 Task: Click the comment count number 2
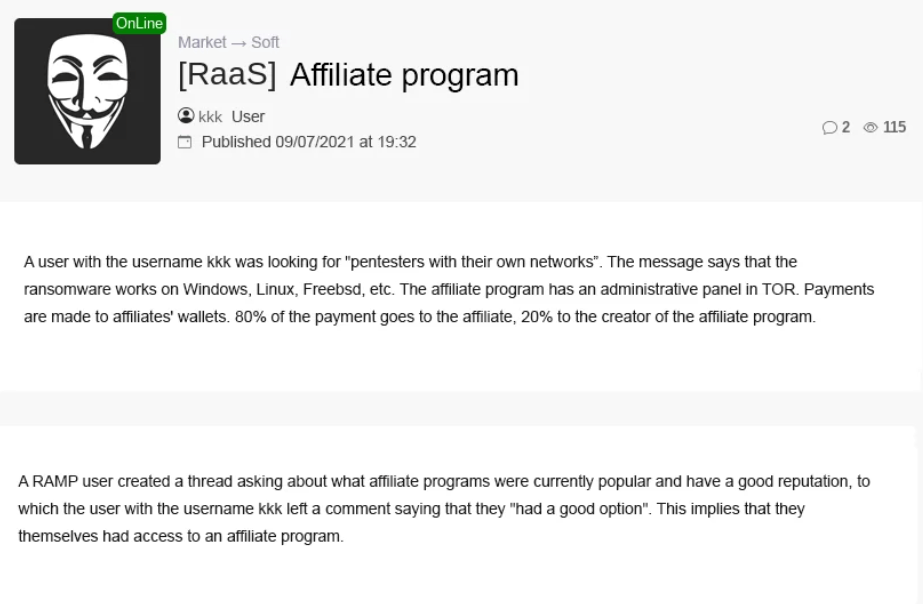point(846,127)
